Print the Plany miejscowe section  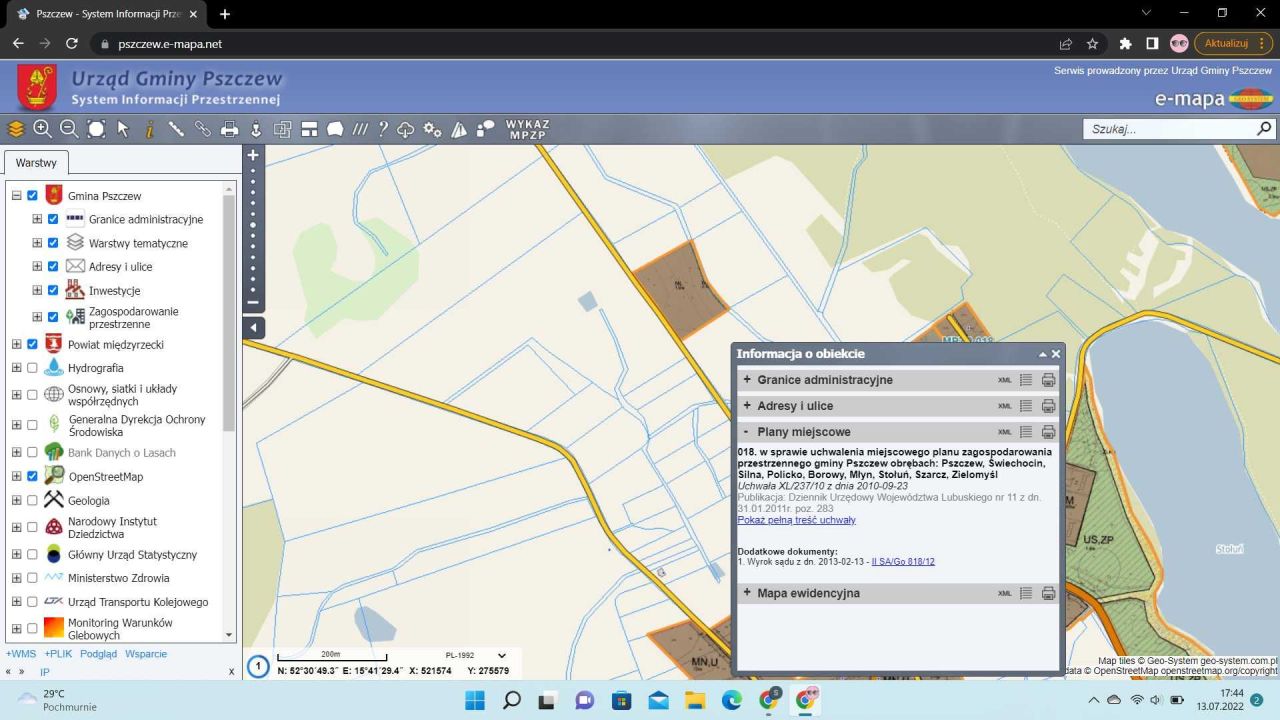1048,432
